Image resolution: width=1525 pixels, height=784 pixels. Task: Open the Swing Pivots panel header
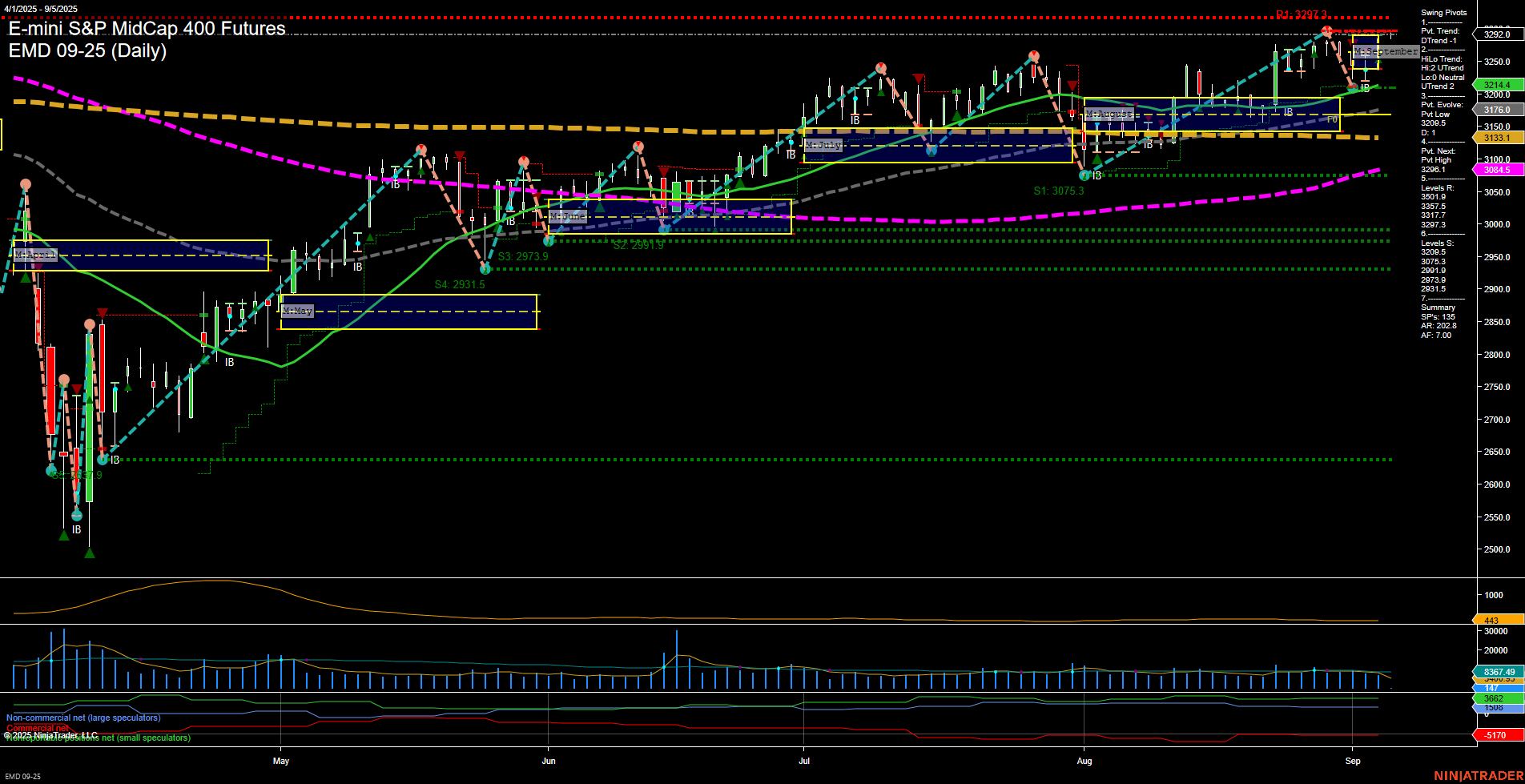[x=1443, y=13]
